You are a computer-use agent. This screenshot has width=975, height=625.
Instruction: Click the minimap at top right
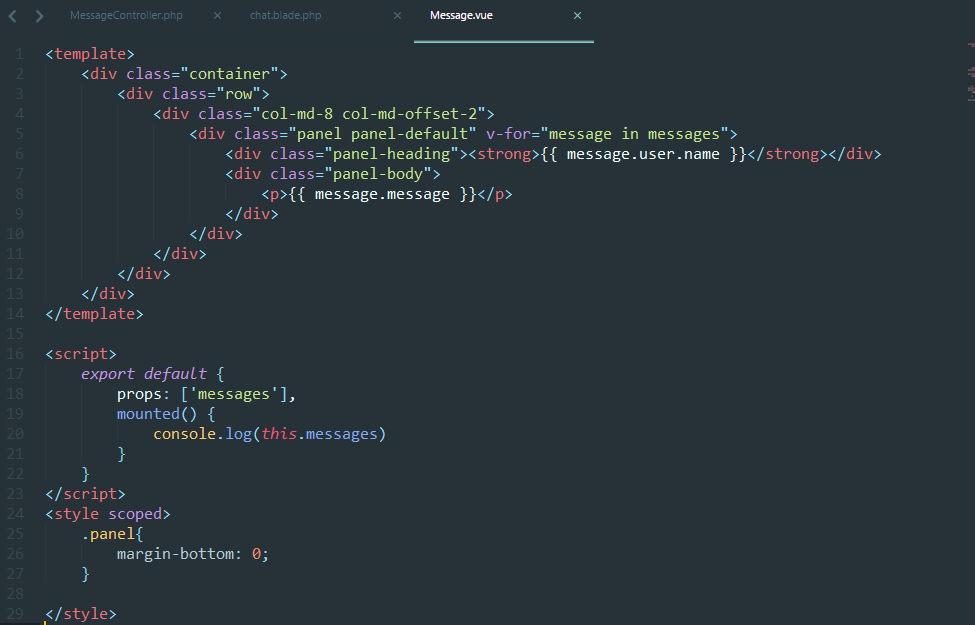[x=971, y=72]
